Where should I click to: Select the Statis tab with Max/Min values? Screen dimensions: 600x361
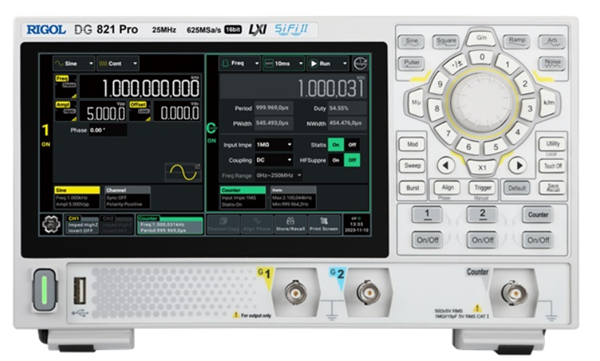click(x=293, y=197)
